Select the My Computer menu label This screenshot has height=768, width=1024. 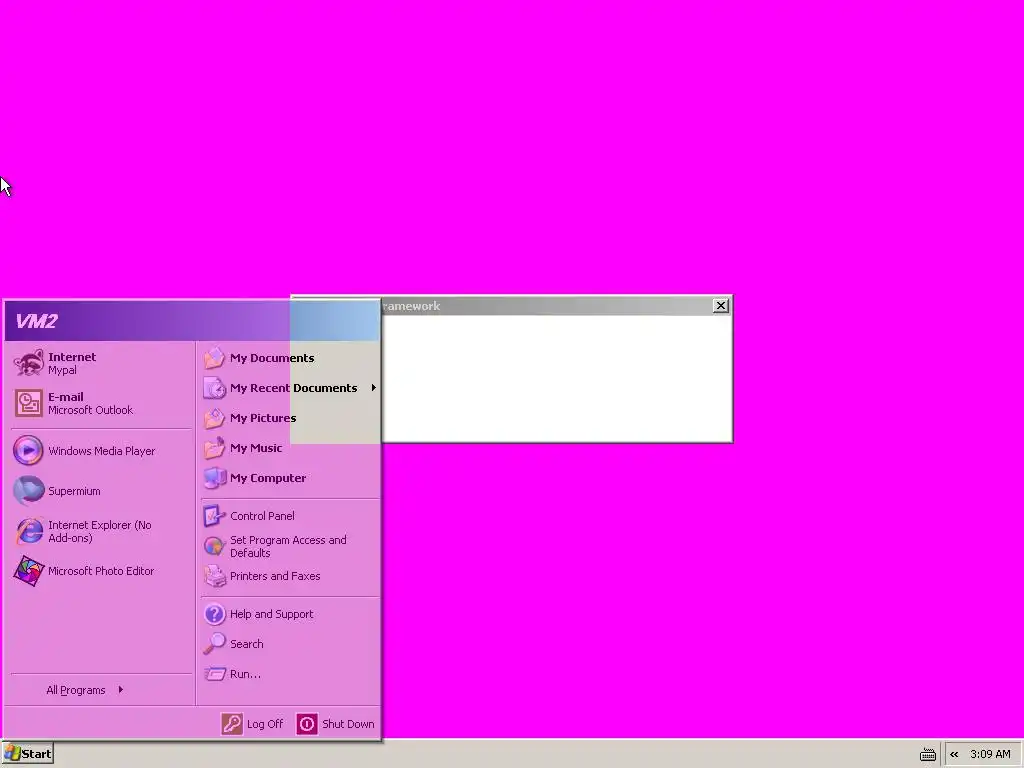click(268, 478)
